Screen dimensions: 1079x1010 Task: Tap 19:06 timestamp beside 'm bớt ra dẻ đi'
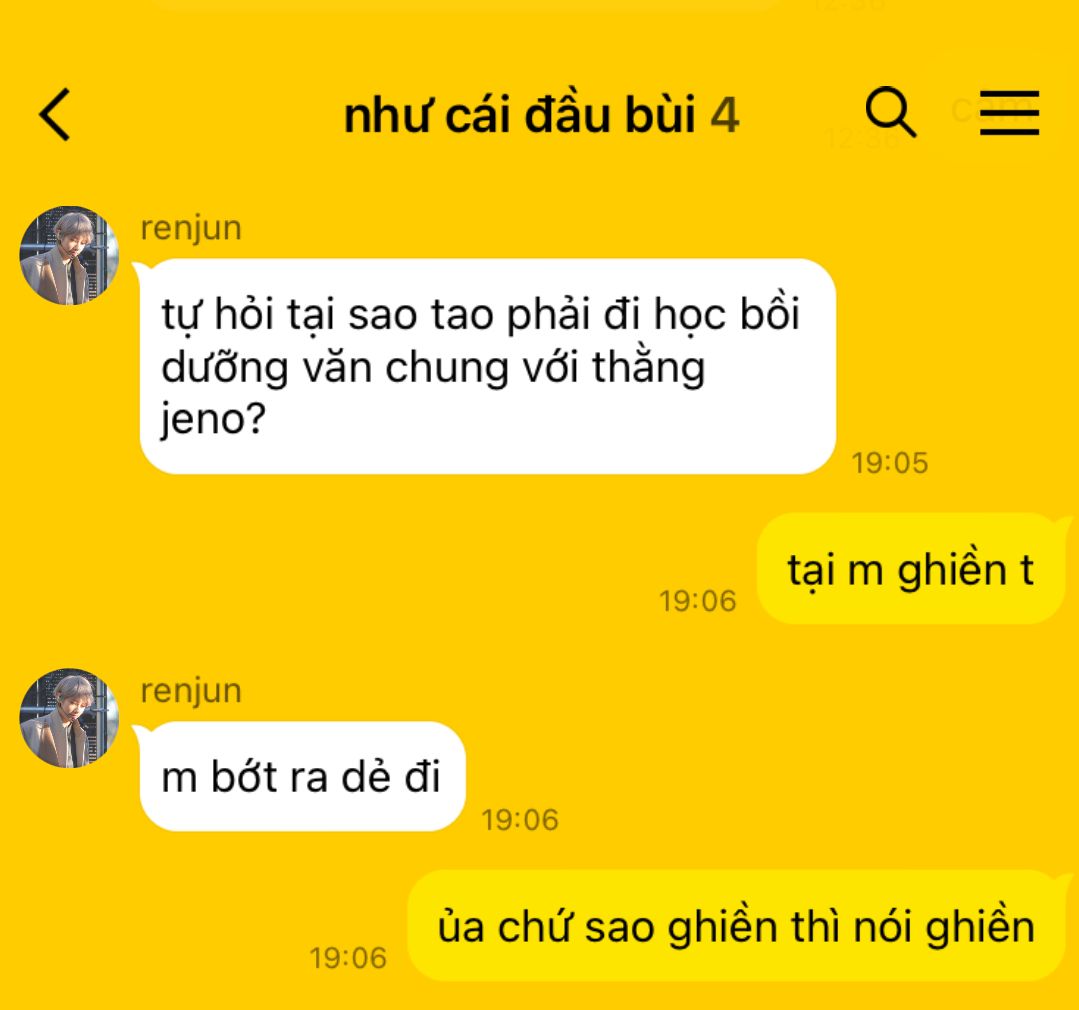coord(520,820)
